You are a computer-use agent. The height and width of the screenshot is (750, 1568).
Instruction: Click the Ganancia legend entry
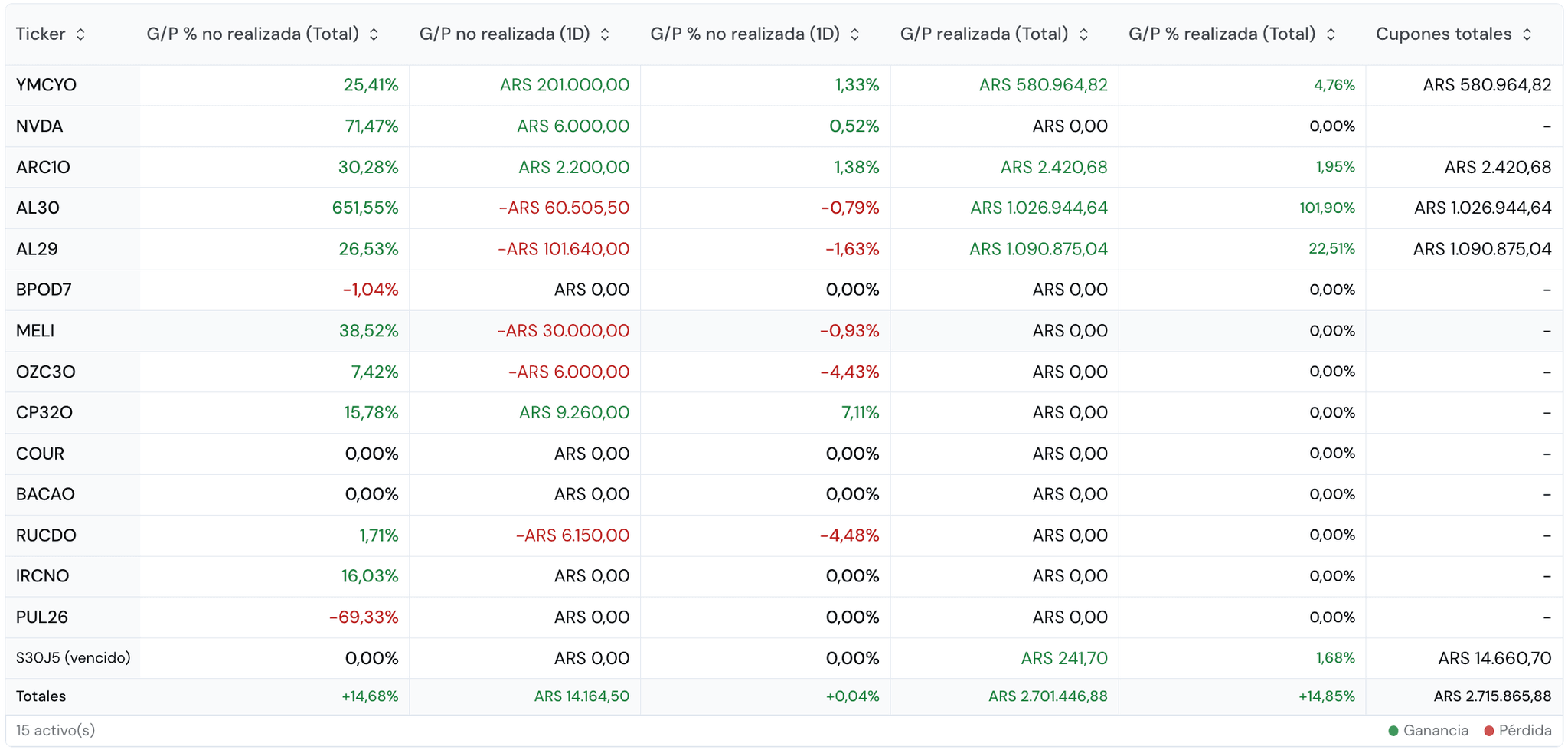[1429, 731]
